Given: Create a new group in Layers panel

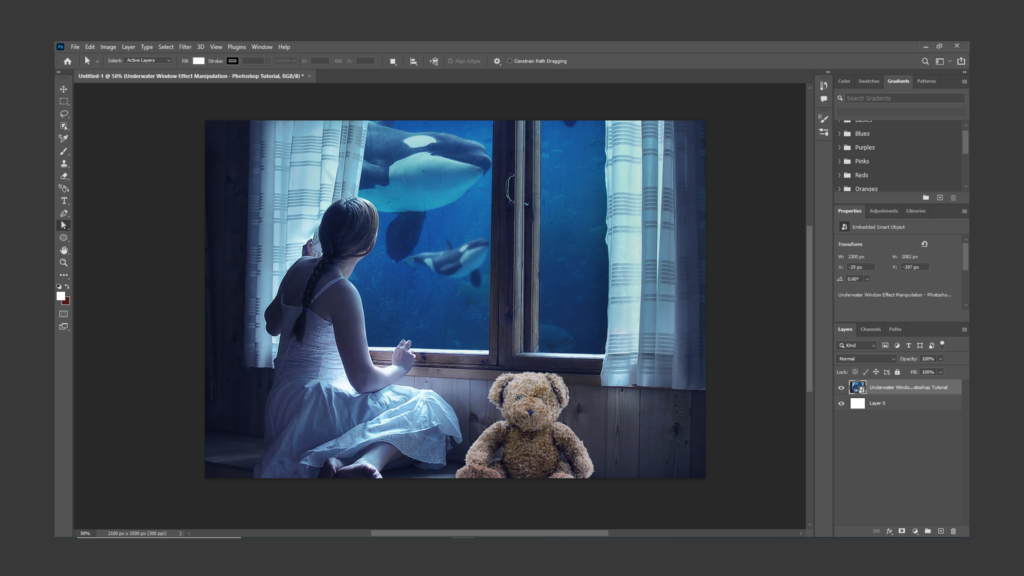Looking at the screenshot, I should [x=927, y=531].
